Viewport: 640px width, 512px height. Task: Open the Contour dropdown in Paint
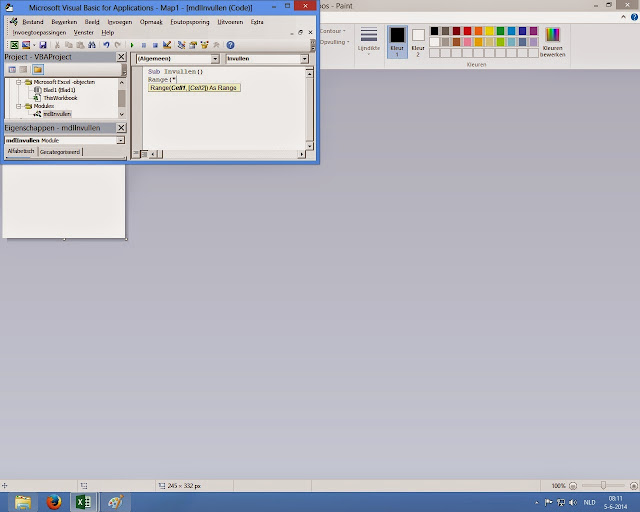tap(333, 31)
